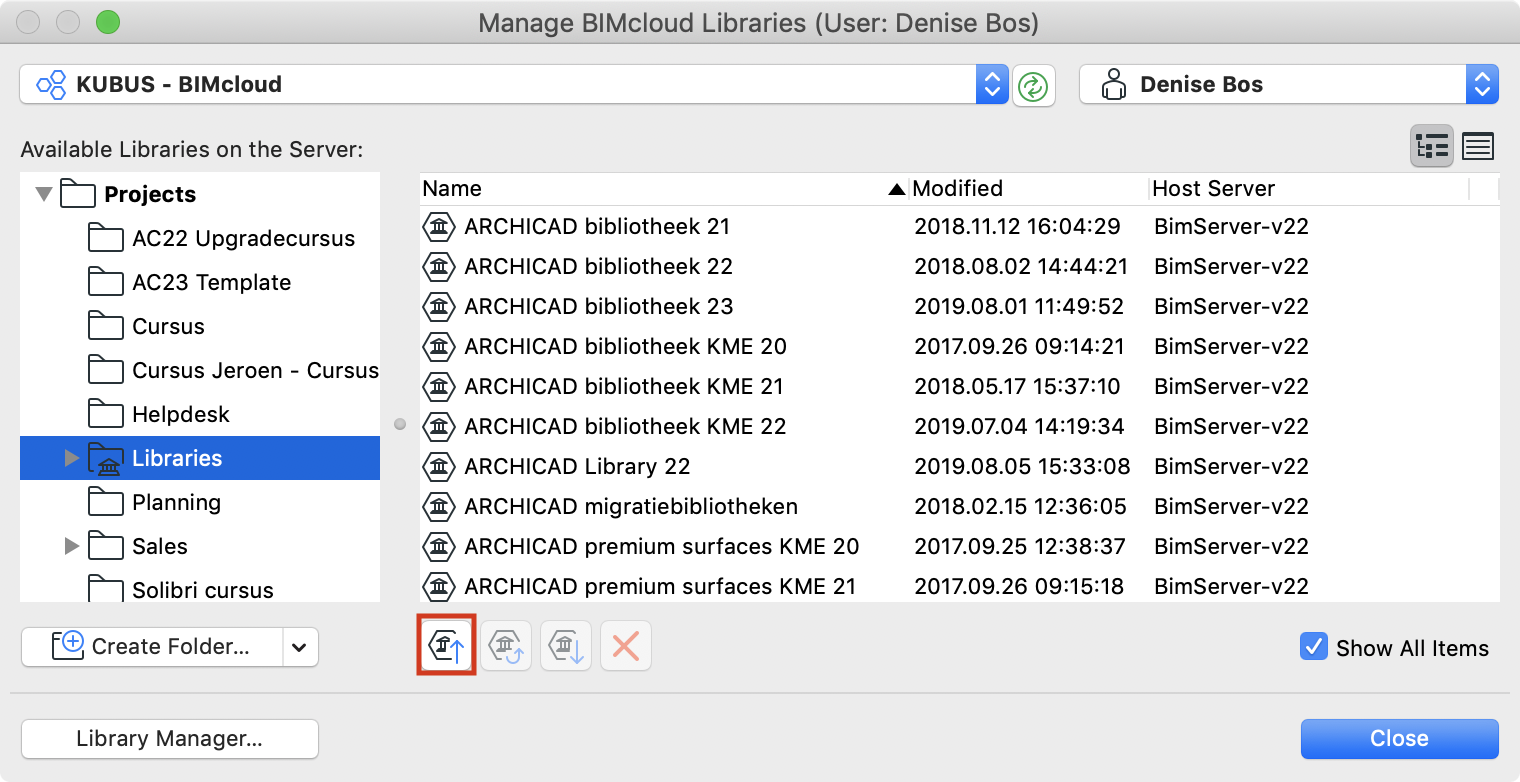Click the Planning folder icon

(105, 502)
